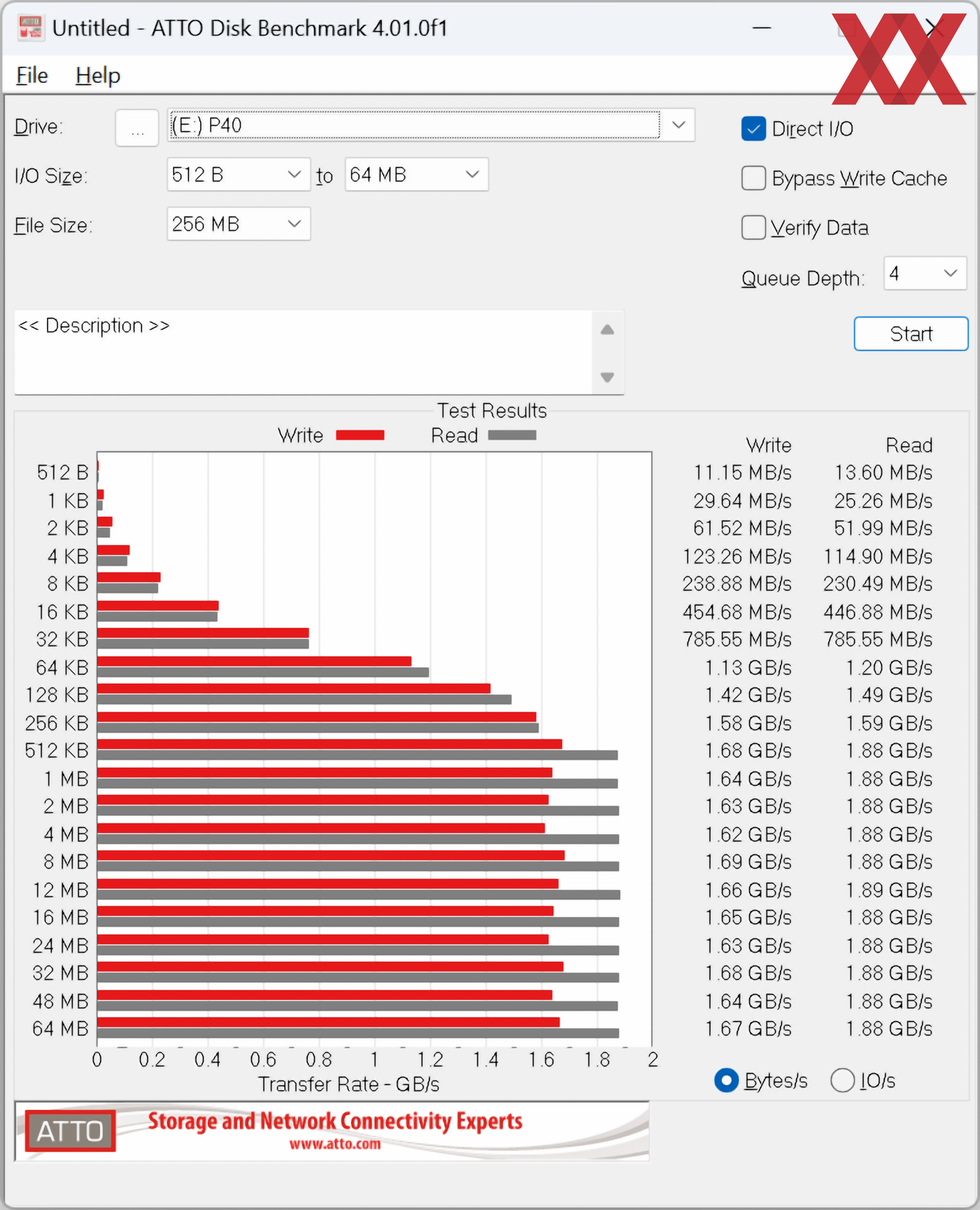980x1210 pixels.
Task: Click the drive browse button
Action: coord(137,128)
